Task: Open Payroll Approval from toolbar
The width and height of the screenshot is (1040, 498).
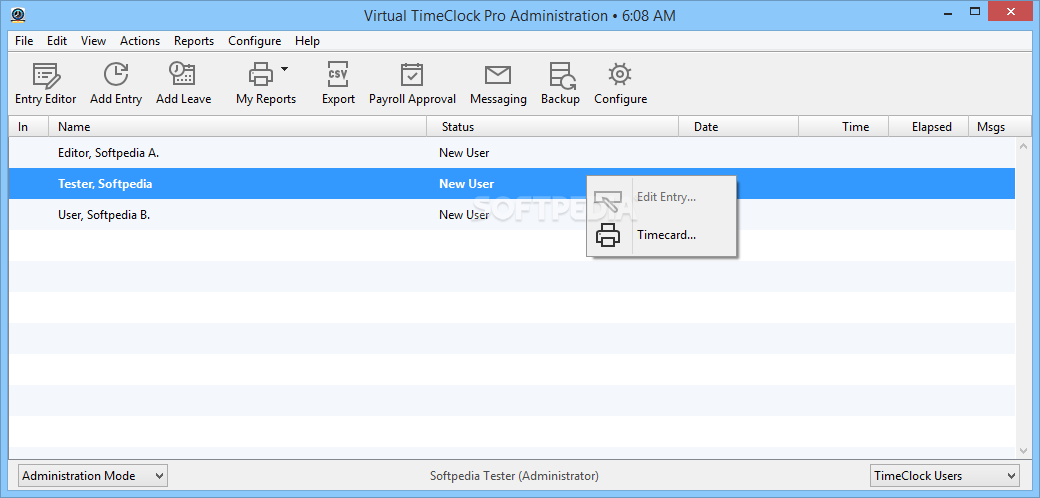Action: 413,84
